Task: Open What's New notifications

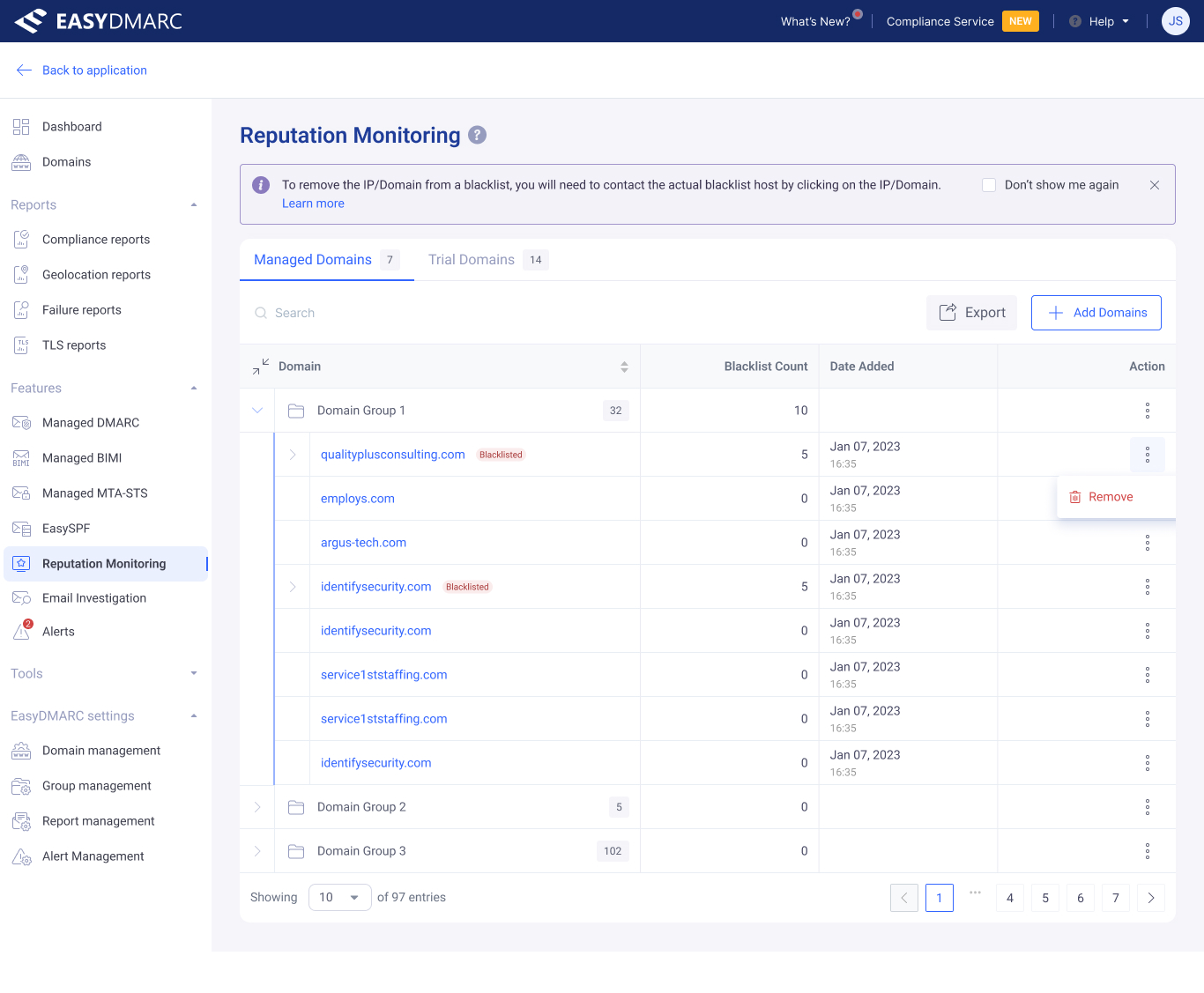Action: click(821, 21)
